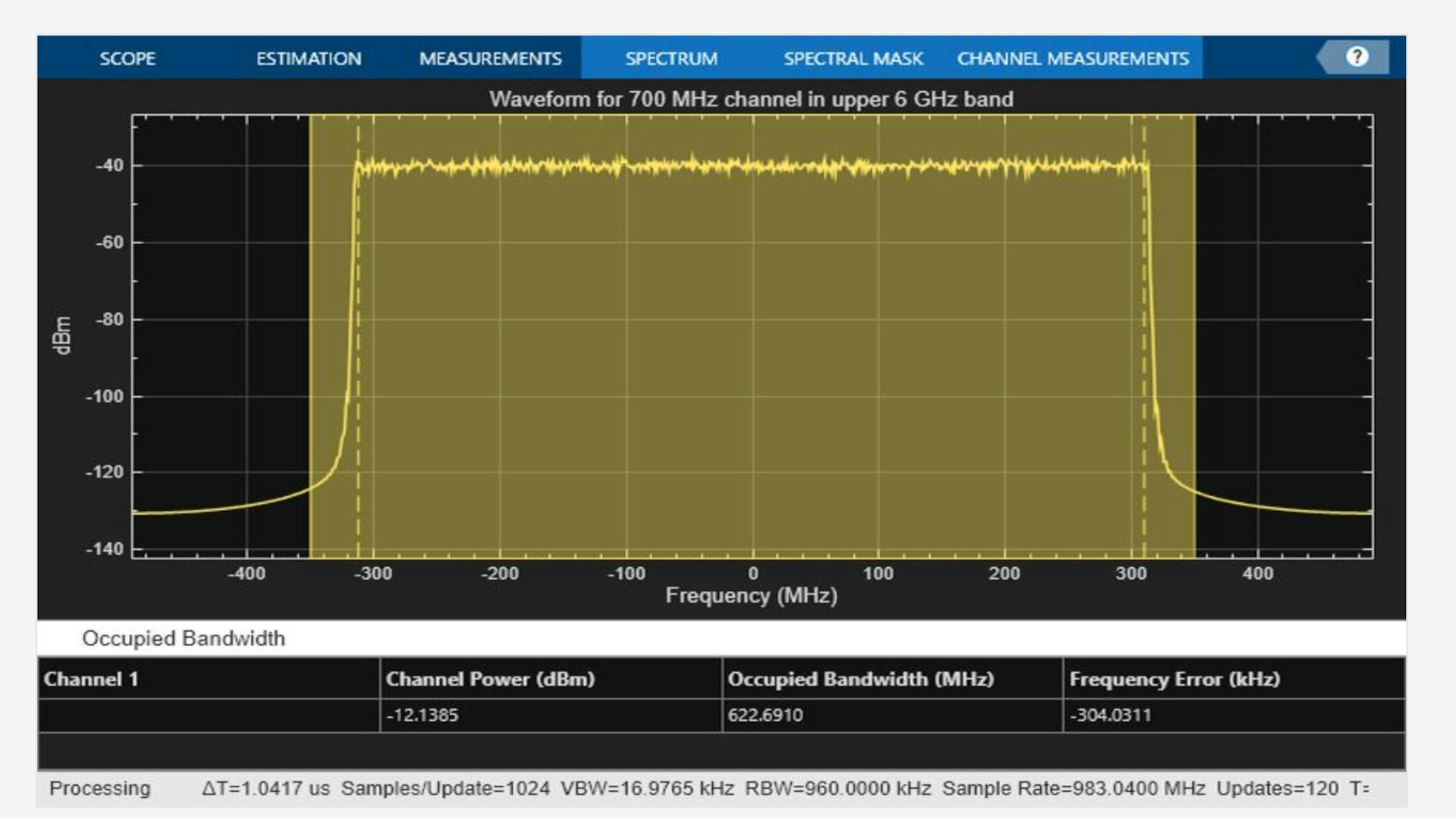Screen dimensions: 1456x819
Task: Go to the SPECTRUM tab
Action: [x=671, y=58]
